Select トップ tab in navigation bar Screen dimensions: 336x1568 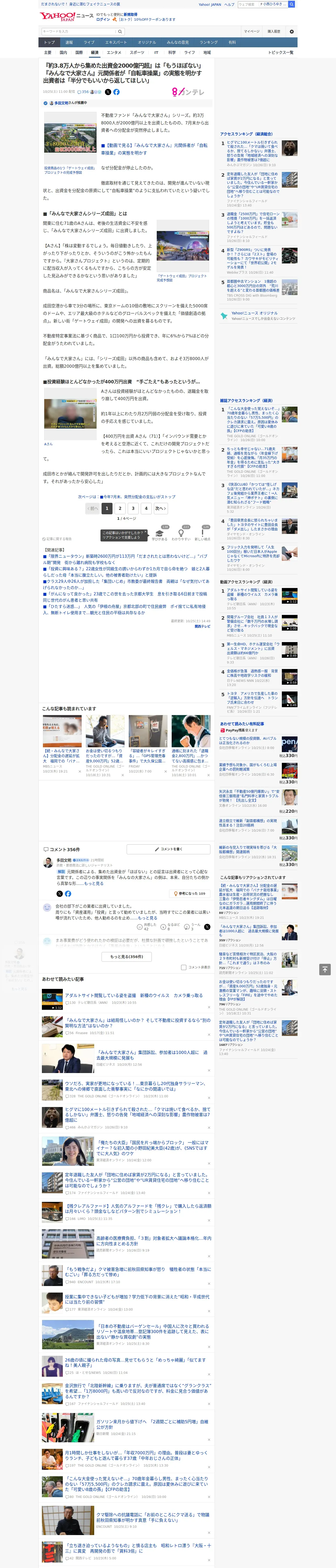(x=49, y=43)
